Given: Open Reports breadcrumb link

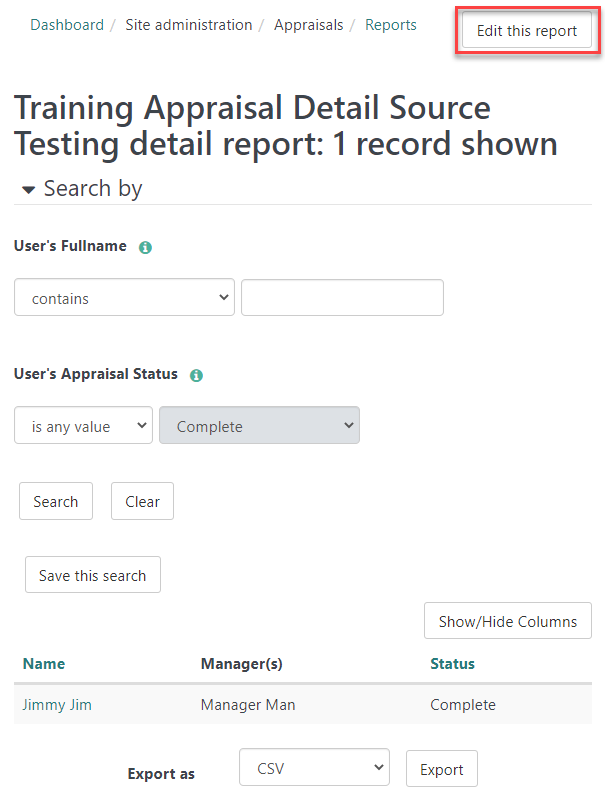Looking at the screenshot, I should click(390, 25).
